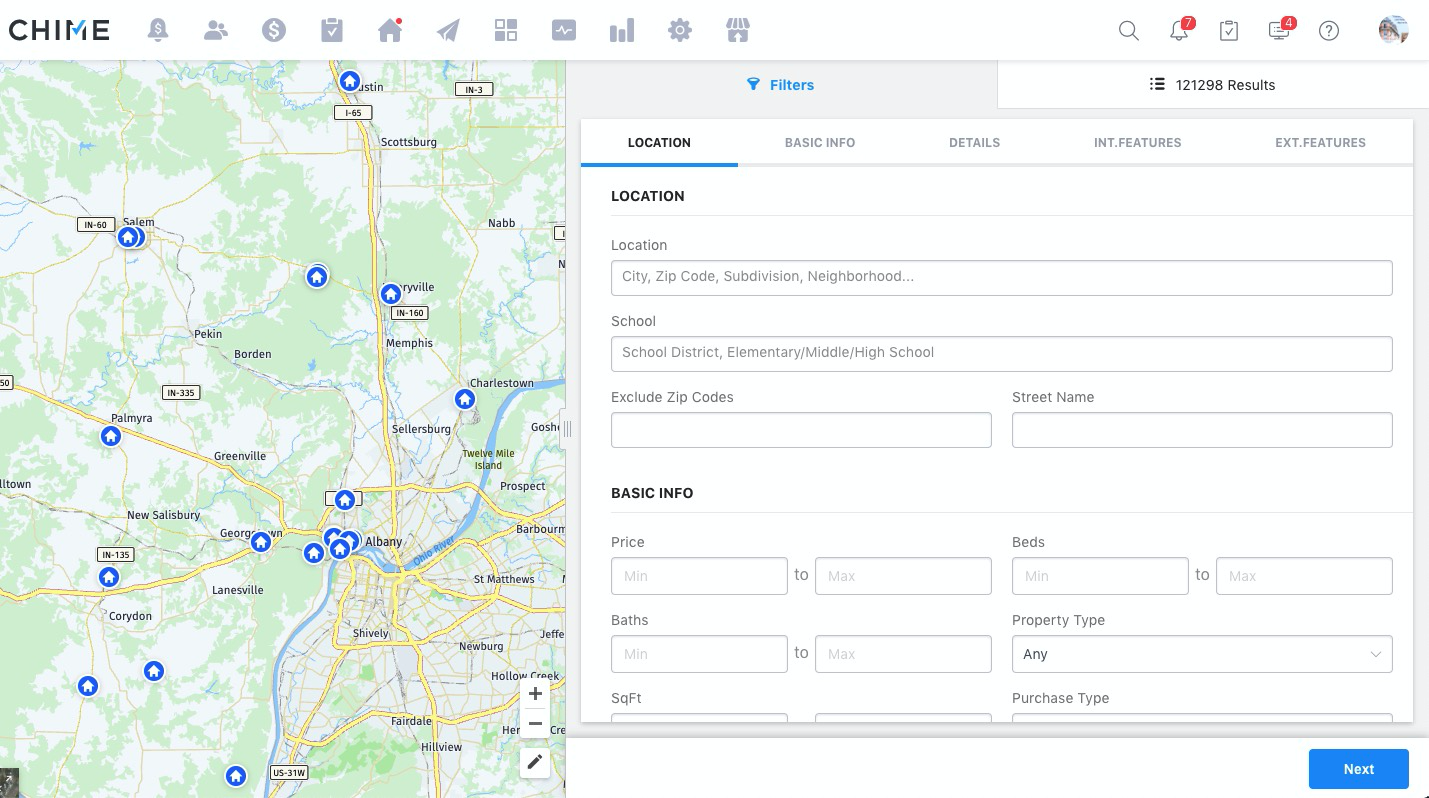Screen dimensions: 1429x798
Task: Click the Next button
Action: [x=1358, y=769]
